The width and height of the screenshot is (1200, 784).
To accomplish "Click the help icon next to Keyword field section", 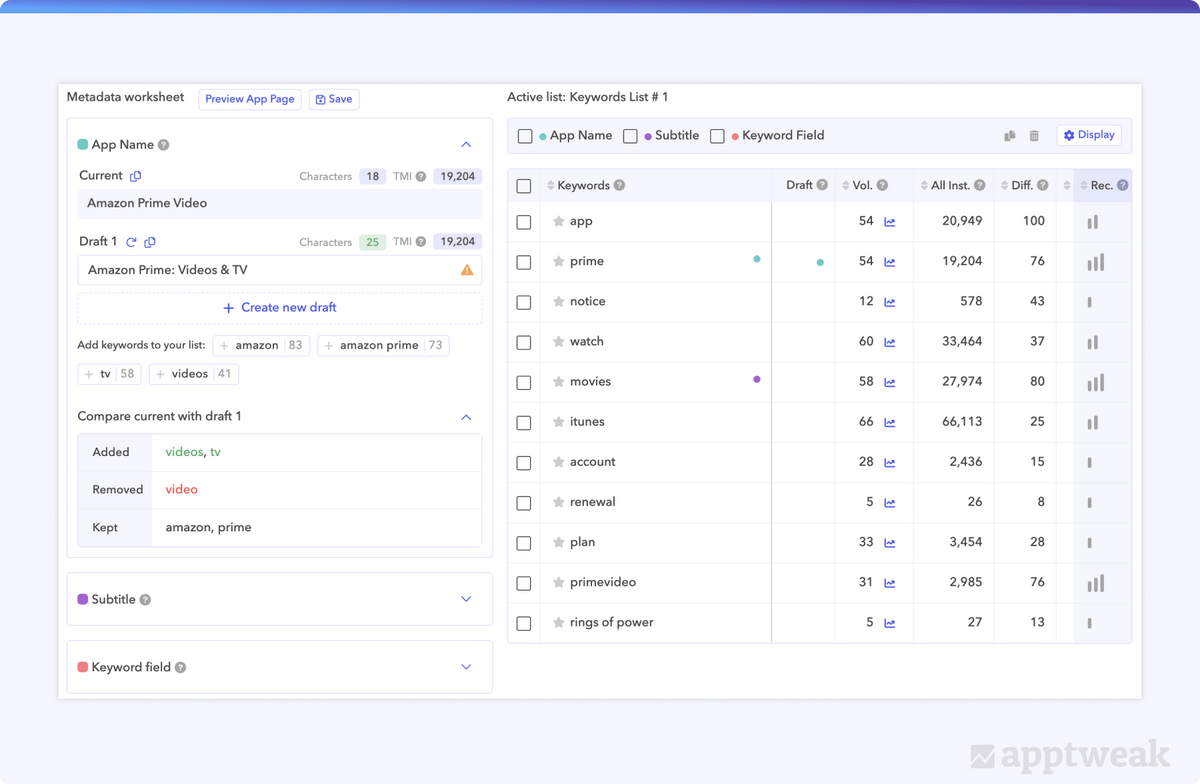I will pyautogui.click(x=181, y=667).
